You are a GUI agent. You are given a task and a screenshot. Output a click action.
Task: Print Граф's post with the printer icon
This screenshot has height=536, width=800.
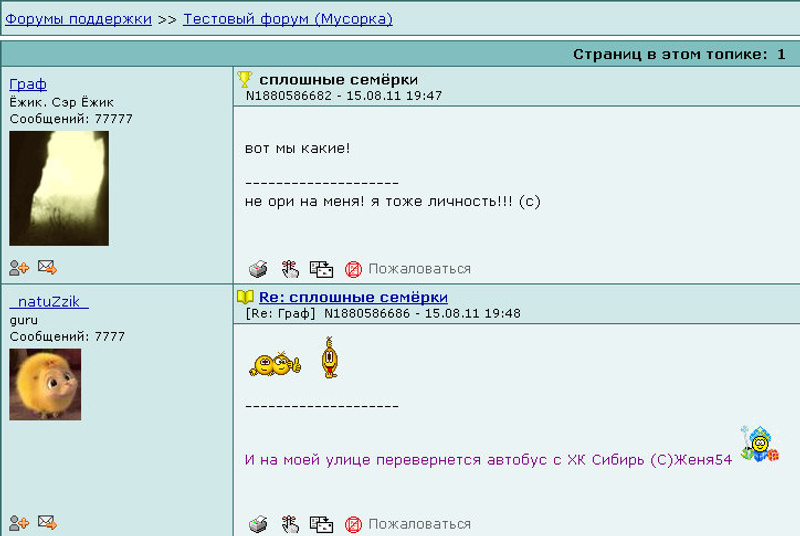click(258, 269)
